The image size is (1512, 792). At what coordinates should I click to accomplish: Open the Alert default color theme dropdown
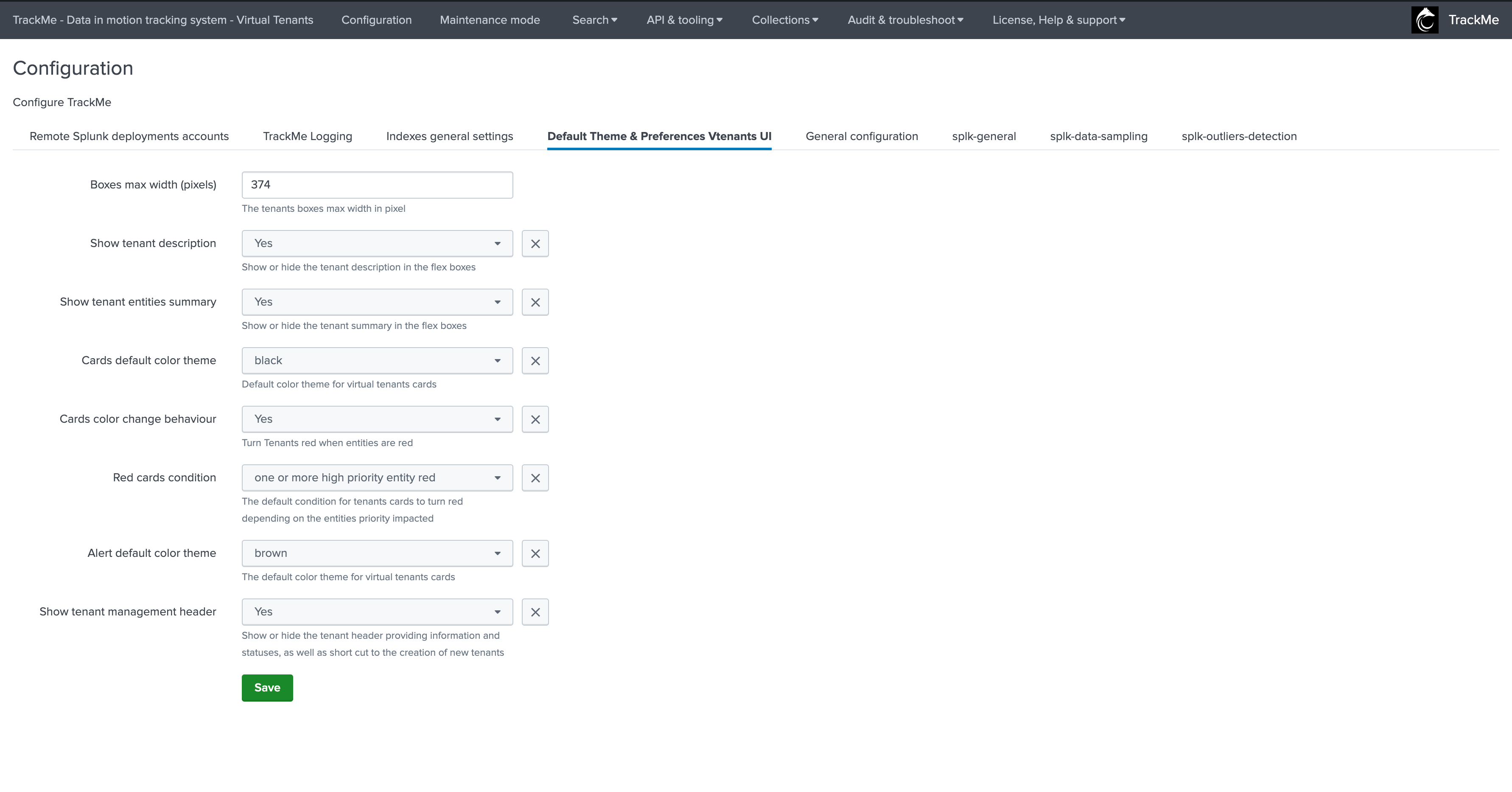[x=377, y=553]
